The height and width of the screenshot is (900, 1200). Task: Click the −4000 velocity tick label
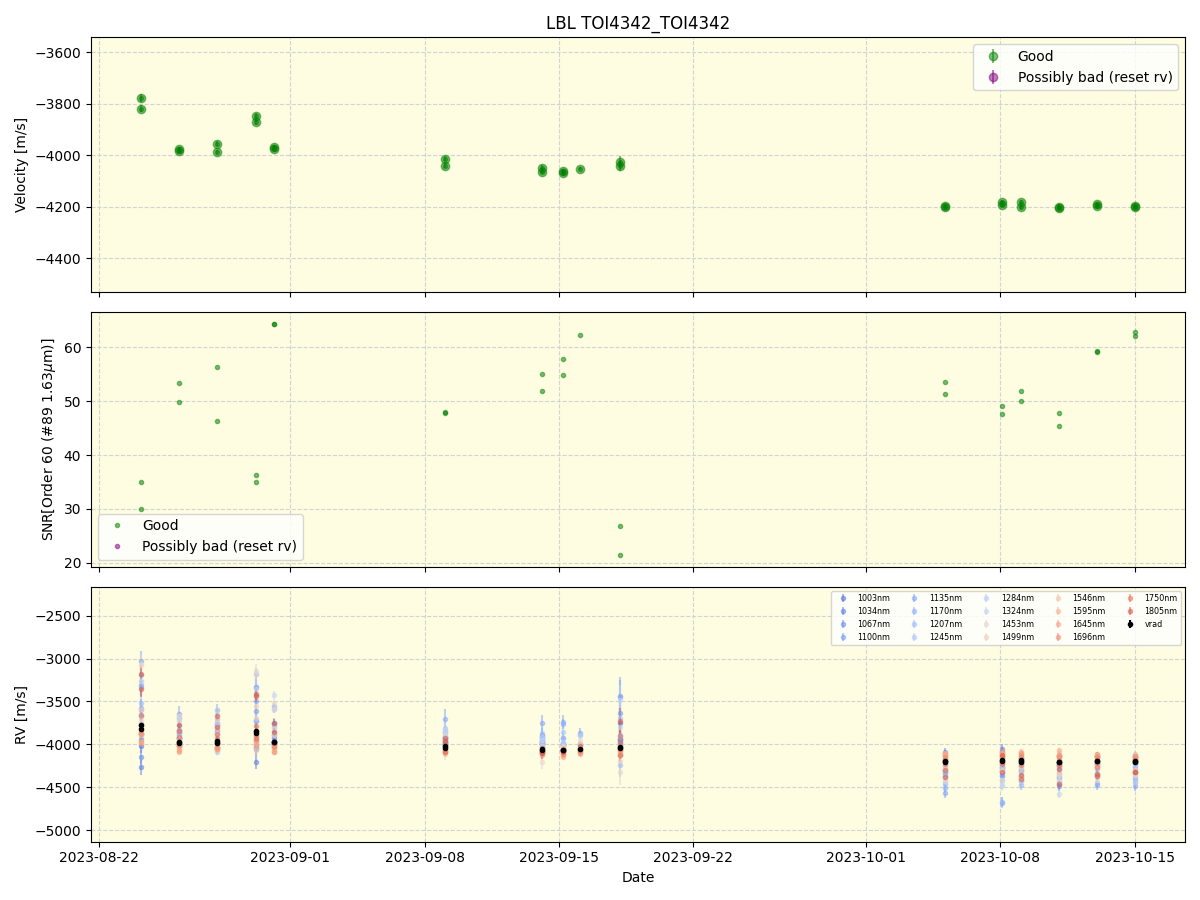point(61,156)
